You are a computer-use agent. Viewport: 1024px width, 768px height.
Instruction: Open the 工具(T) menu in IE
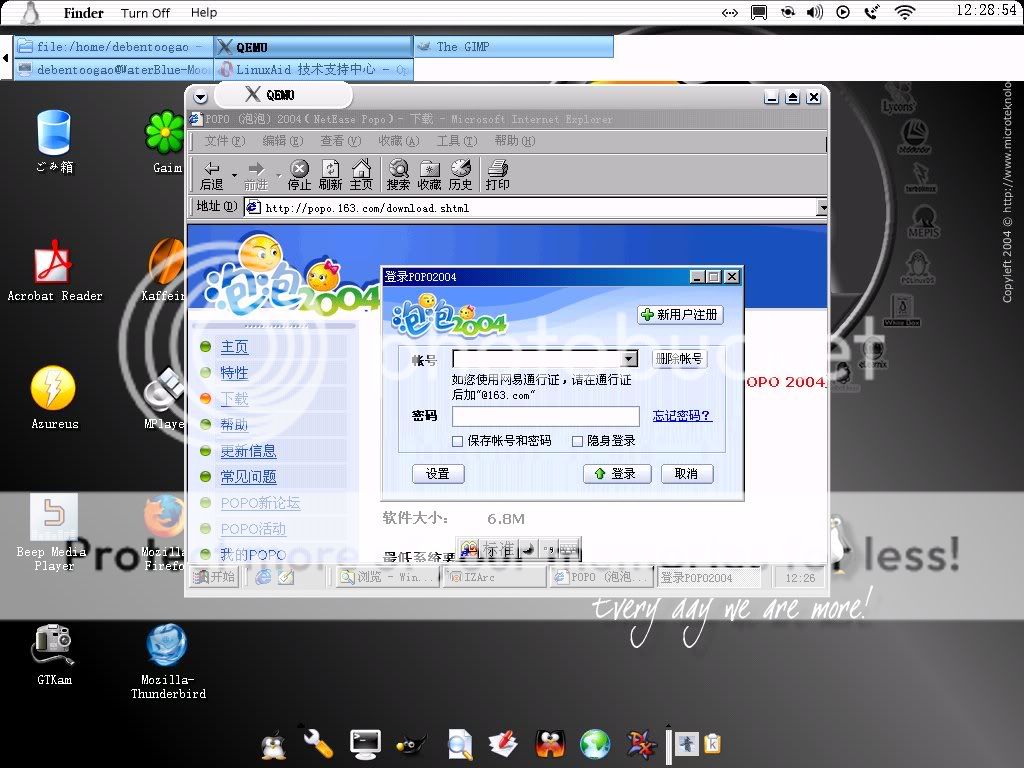[x=457, y=141]
